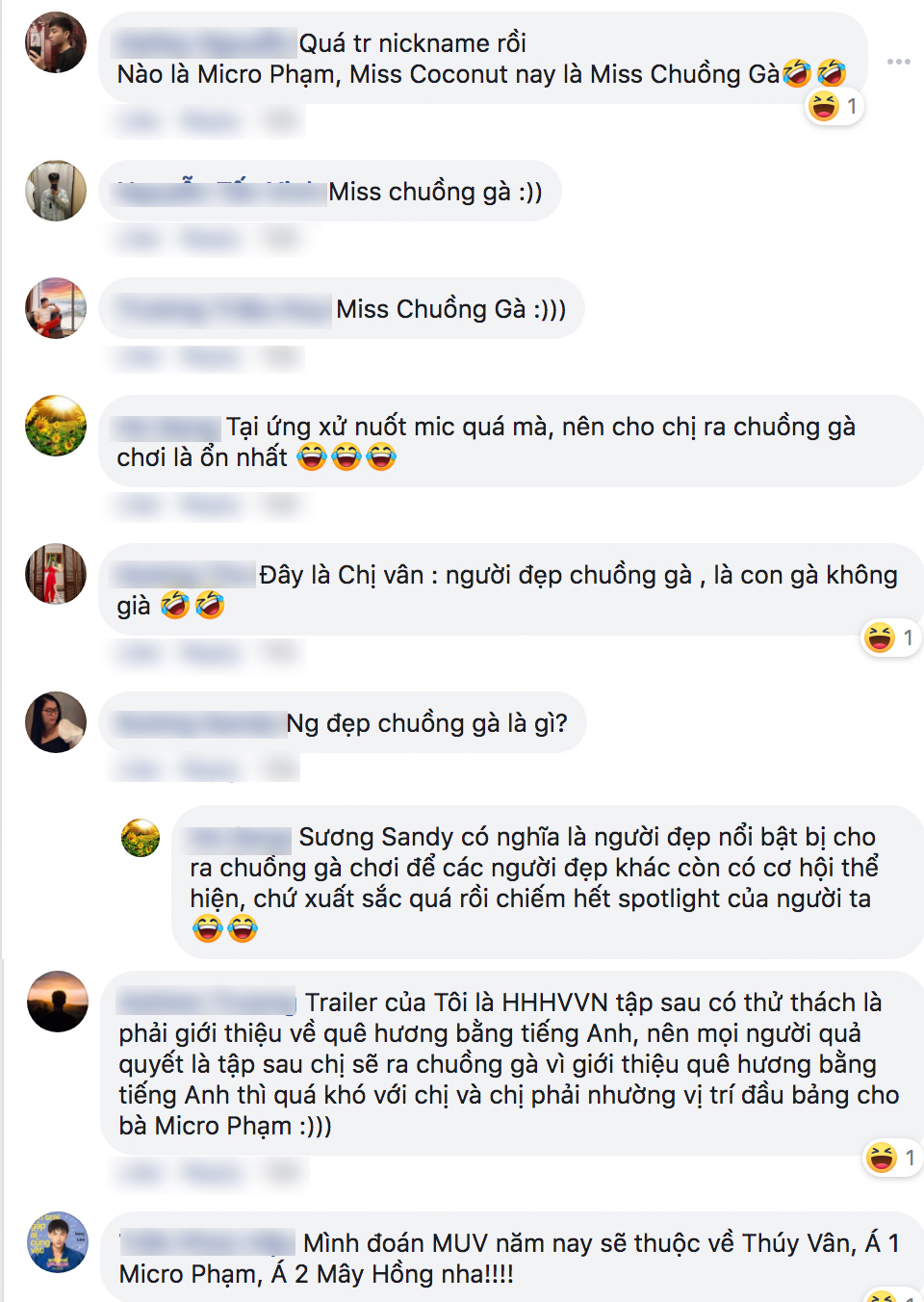This screenshot has width=924, height=1302.
Task: Open the sunset silhouette avatar on the Trailer comment
Action: [x=58, y=1002]
